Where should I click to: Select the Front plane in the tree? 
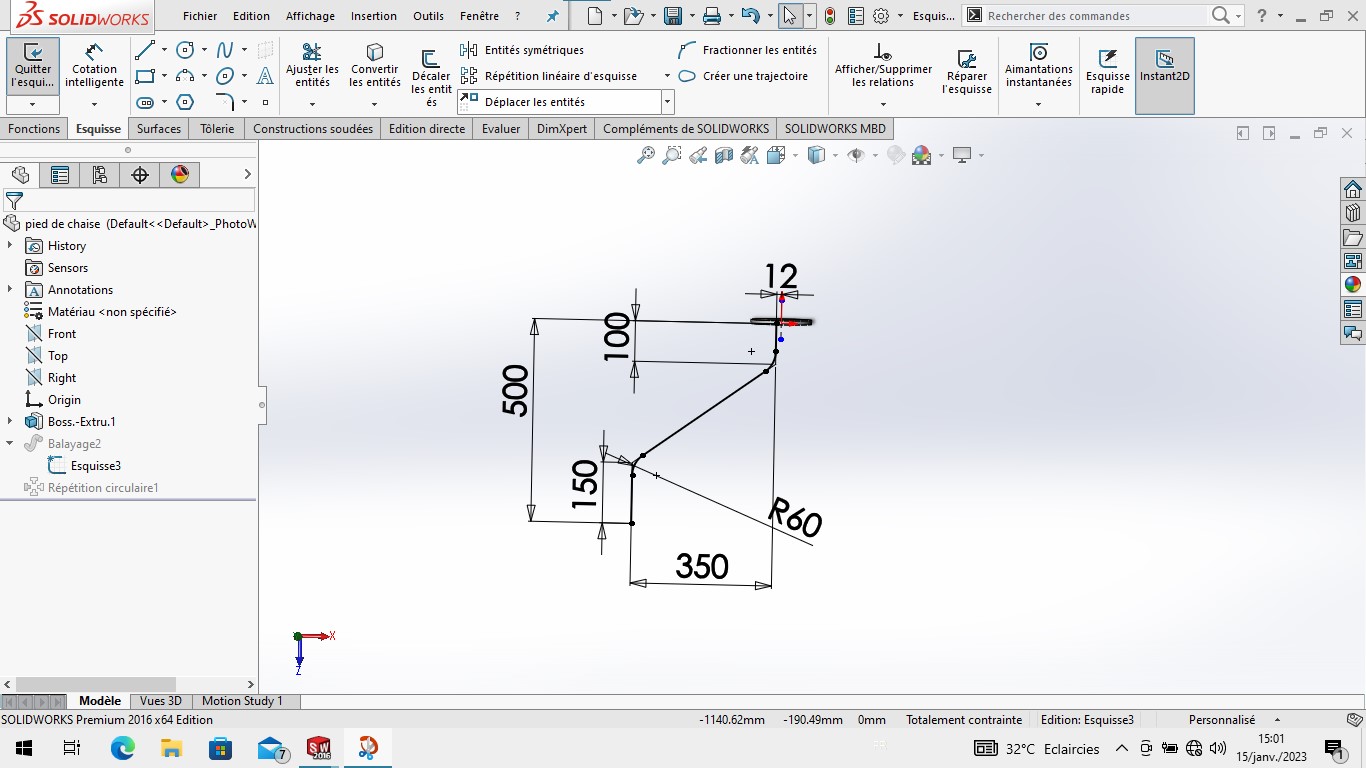point(61,334)
